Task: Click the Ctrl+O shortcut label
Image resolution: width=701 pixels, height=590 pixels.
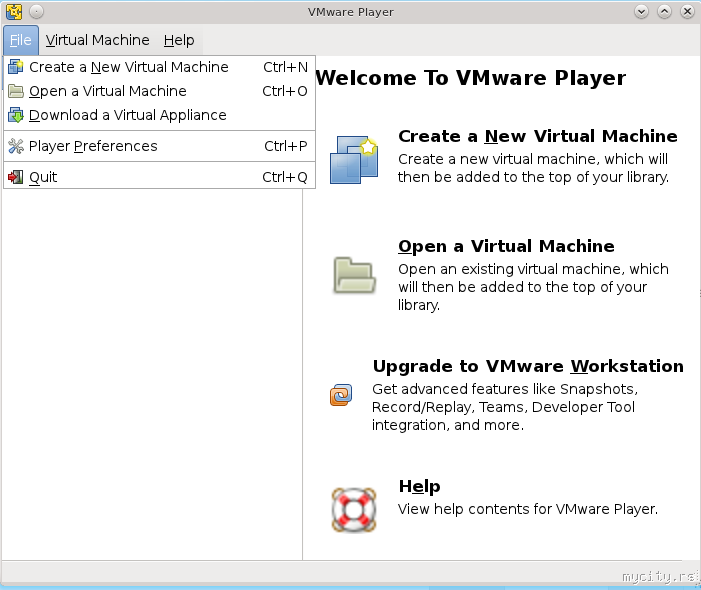Action: point(285,91)
